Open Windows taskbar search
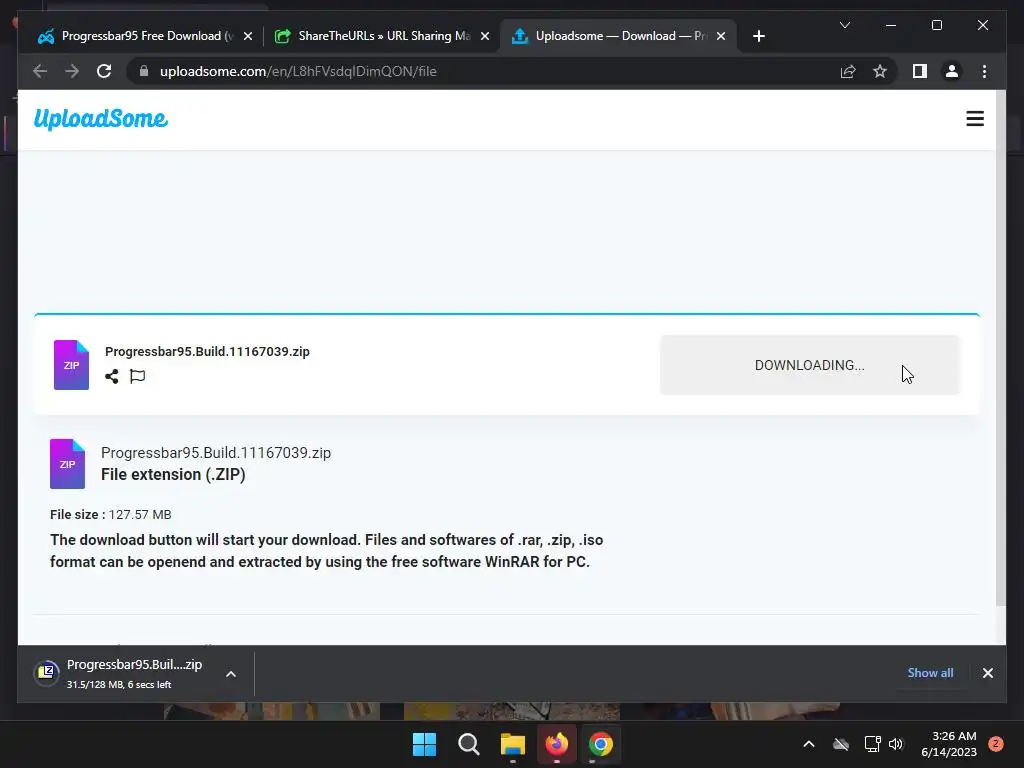Viewport: 1024px width, 768px height. (469, 744)
